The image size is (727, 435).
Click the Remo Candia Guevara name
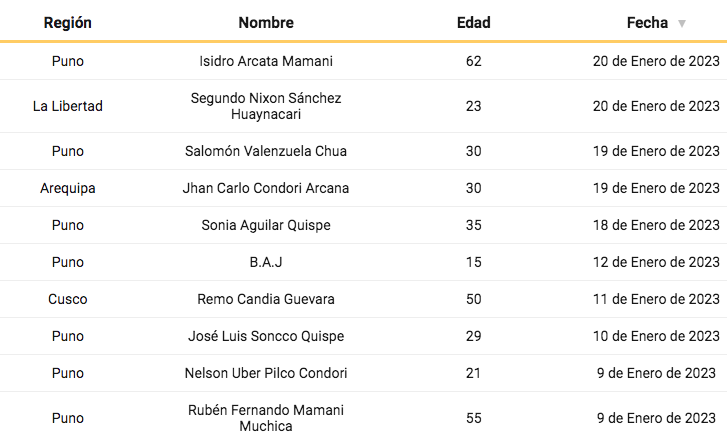266,299
